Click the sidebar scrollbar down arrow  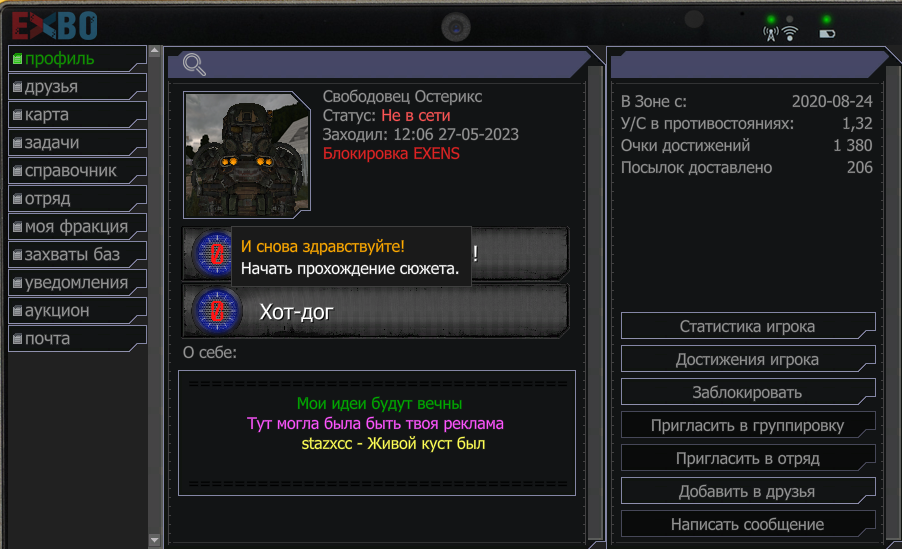154,540
